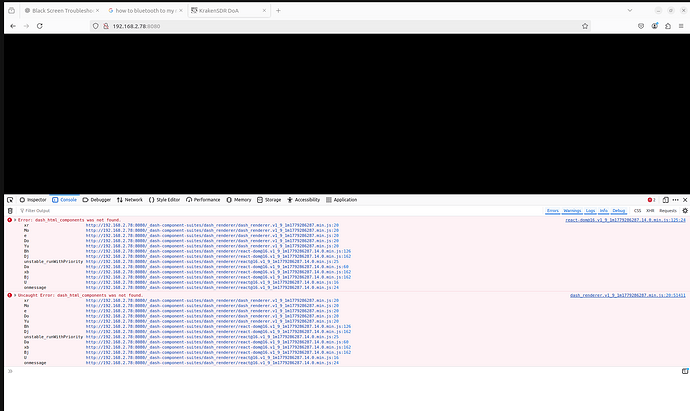The width and height of the screenshot is (690, 411).
Task: Open the Storage panel
Action: click(x=269, y=200)
